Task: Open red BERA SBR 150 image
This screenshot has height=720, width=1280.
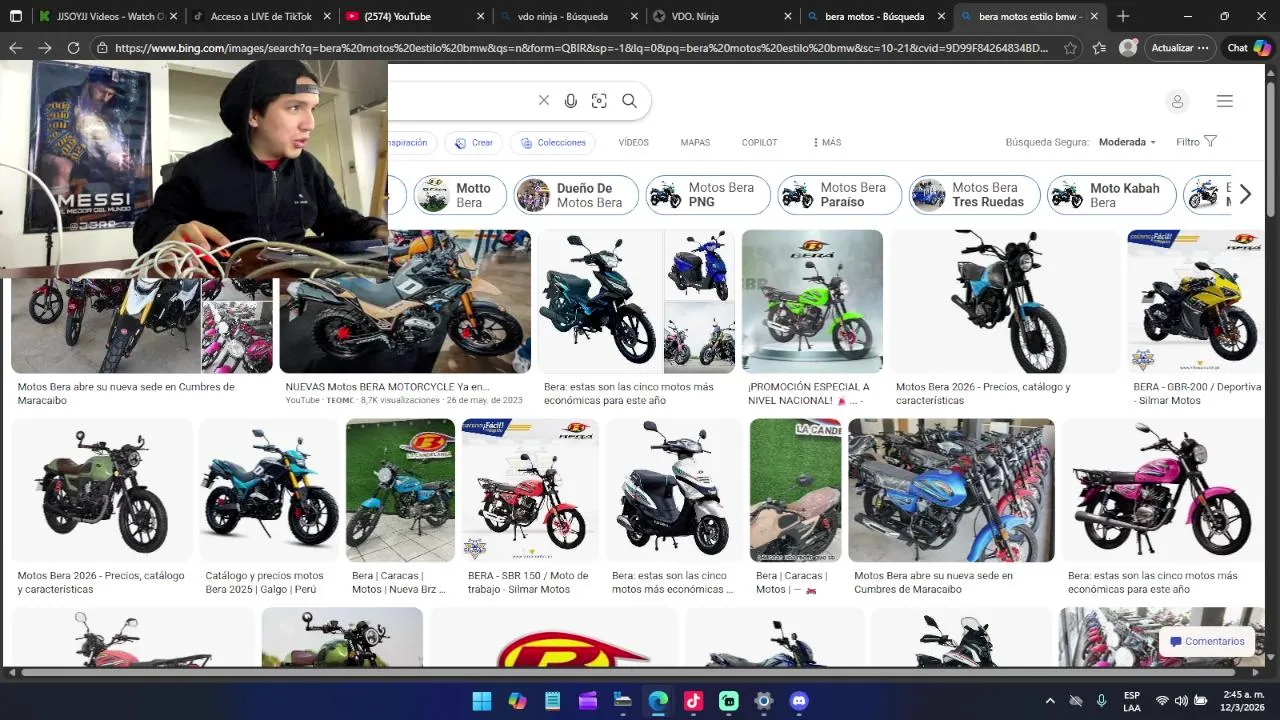Action: (x=529, y=490)
